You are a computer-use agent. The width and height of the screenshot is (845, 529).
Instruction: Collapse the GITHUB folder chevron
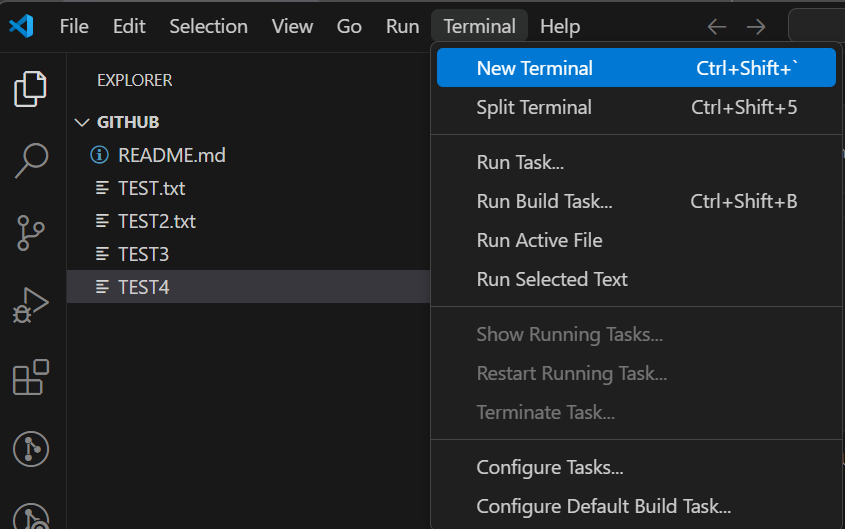pos(82,122)
